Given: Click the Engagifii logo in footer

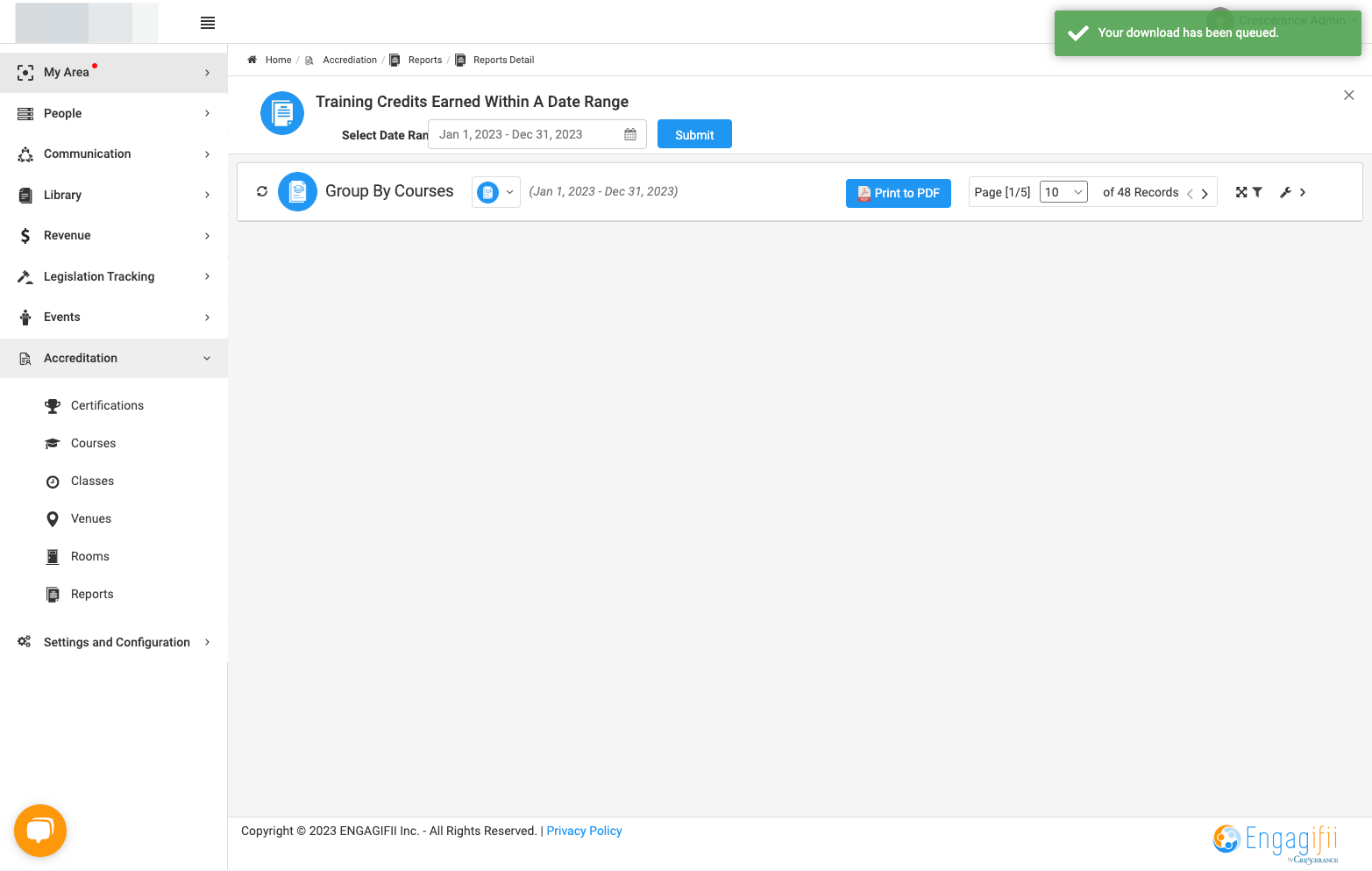Looking at the screenshot, I should coord(1276,843).
